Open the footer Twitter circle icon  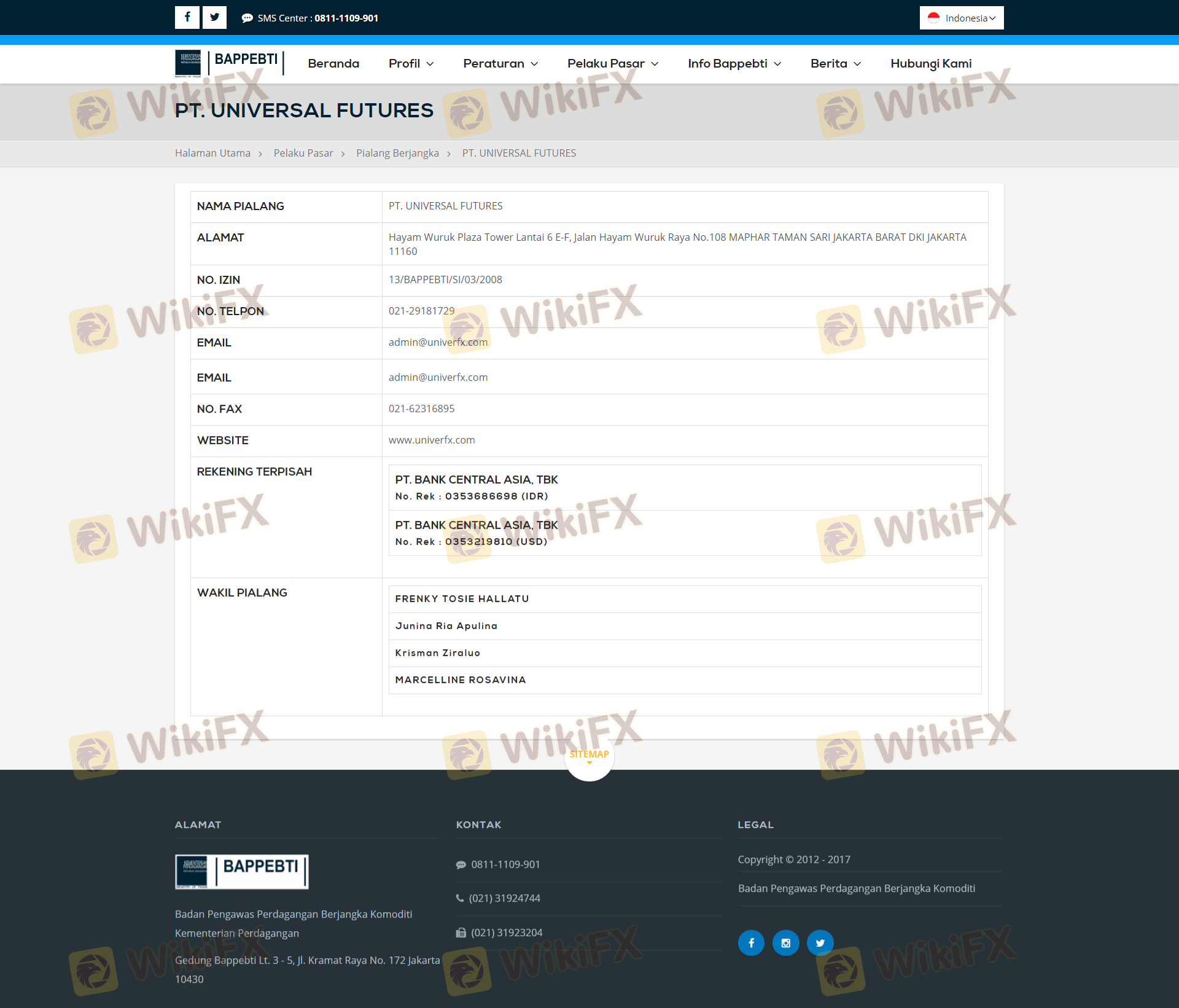point(820,942)
